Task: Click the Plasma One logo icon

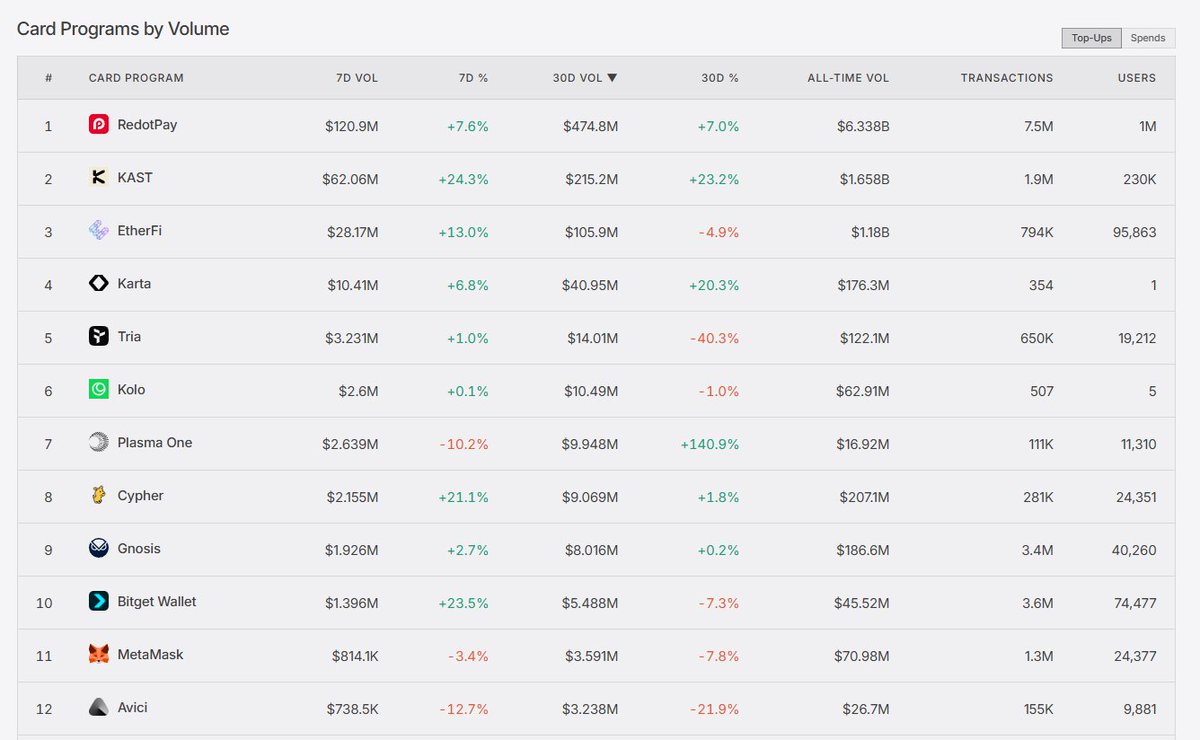Action: click(98, 443)
